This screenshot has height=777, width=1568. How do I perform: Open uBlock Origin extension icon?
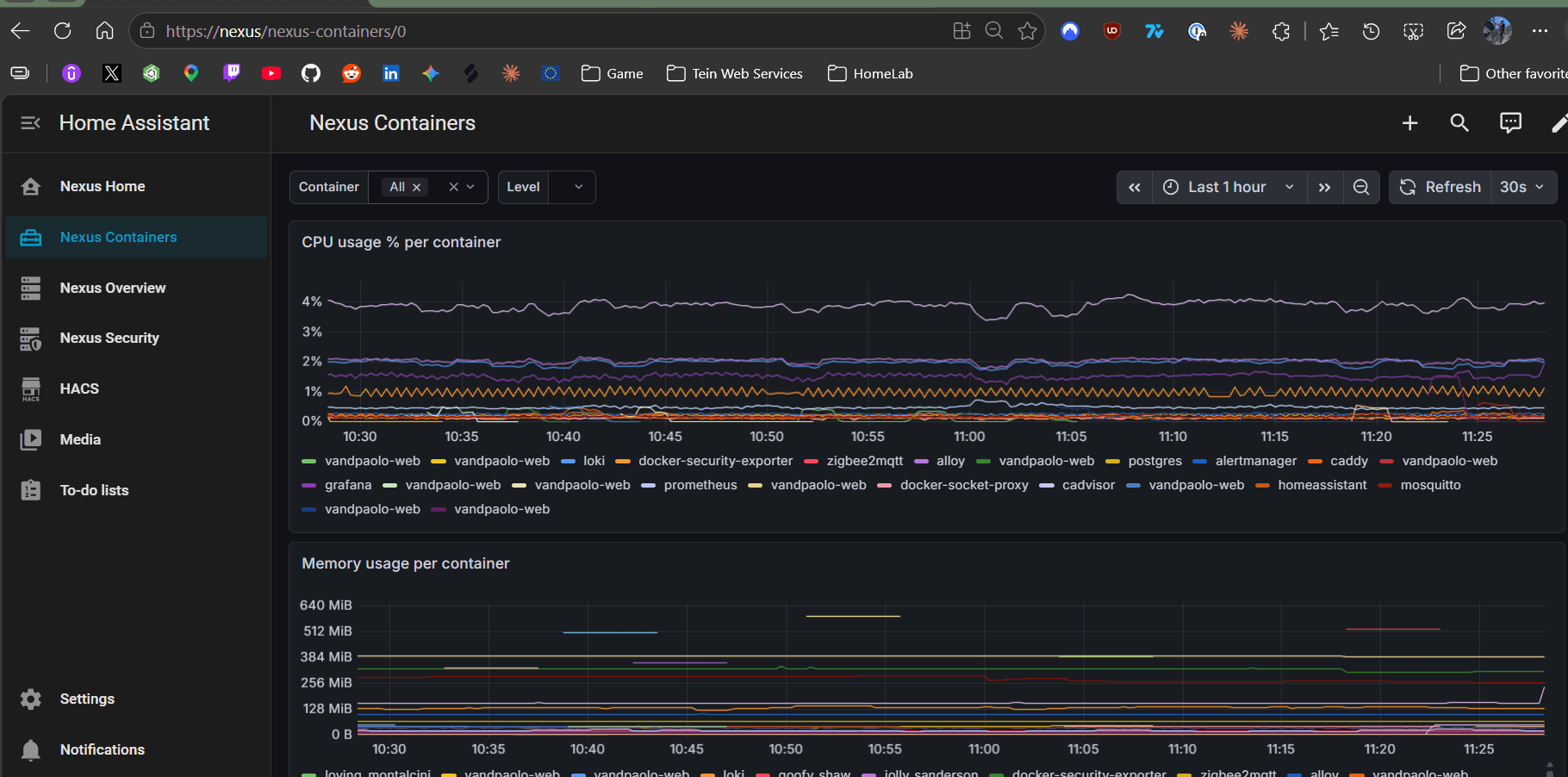point(1112,31)
